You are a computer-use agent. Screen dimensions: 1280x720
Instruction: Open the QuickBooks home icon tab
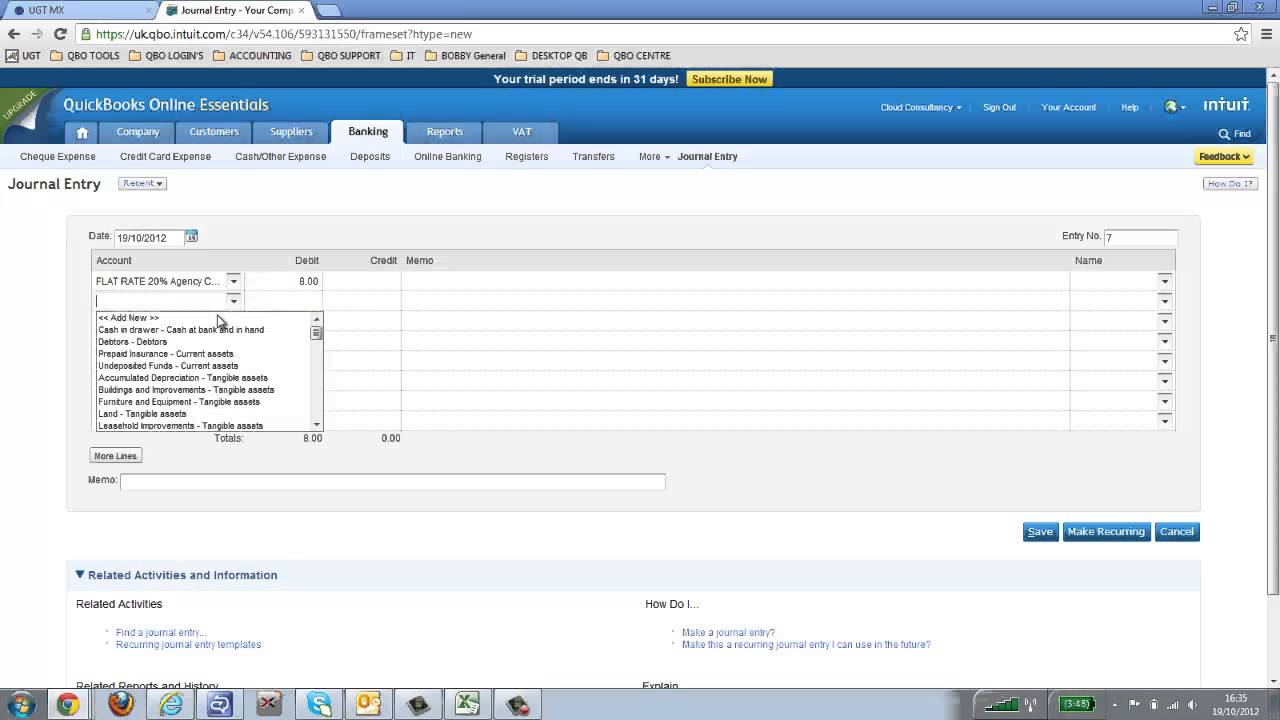pyautogui.click(x=82, y=132)
